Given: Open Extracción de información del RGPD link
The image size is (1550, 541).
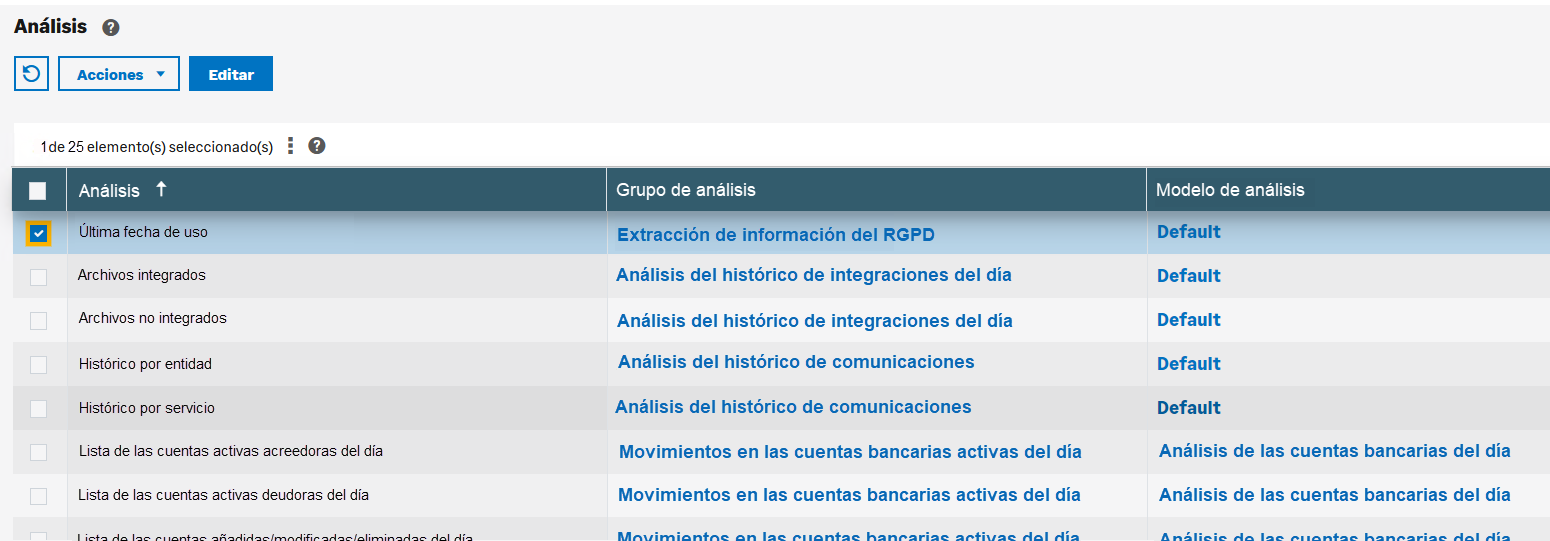Looking at the screenshot, I should [775, 235].
